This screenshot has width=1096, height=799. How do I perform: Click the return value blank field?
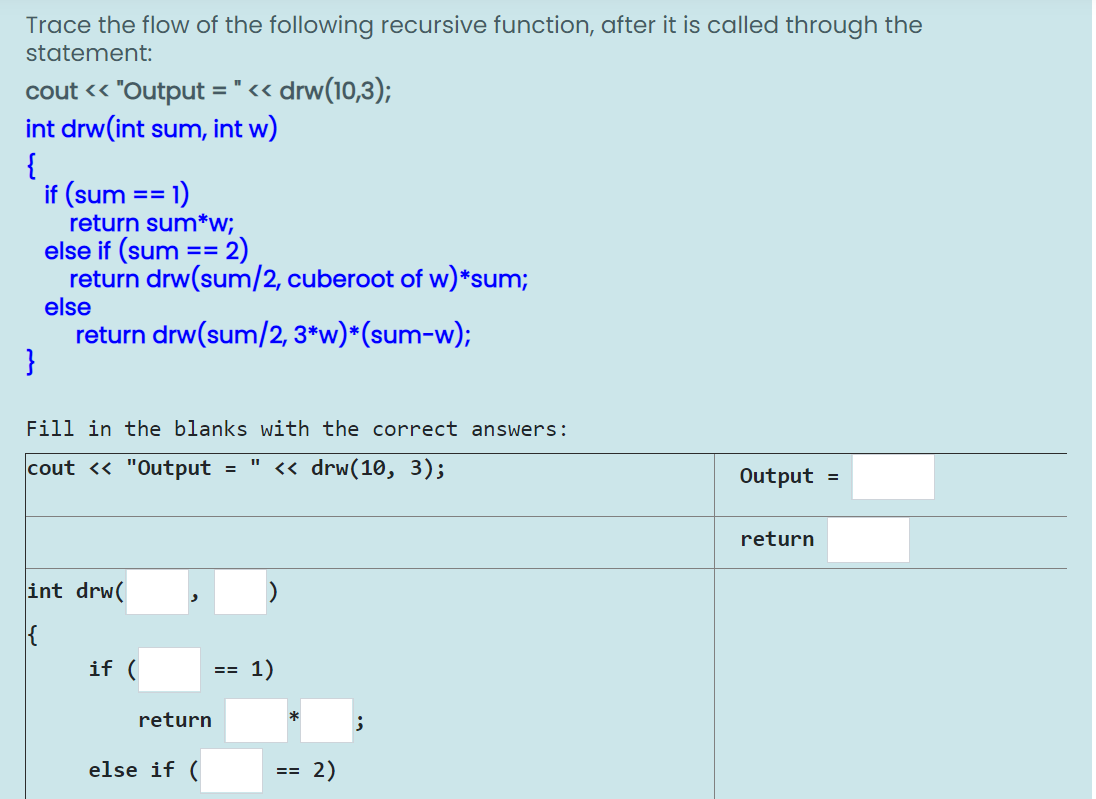pyautogui.click(x=868, y=540)
